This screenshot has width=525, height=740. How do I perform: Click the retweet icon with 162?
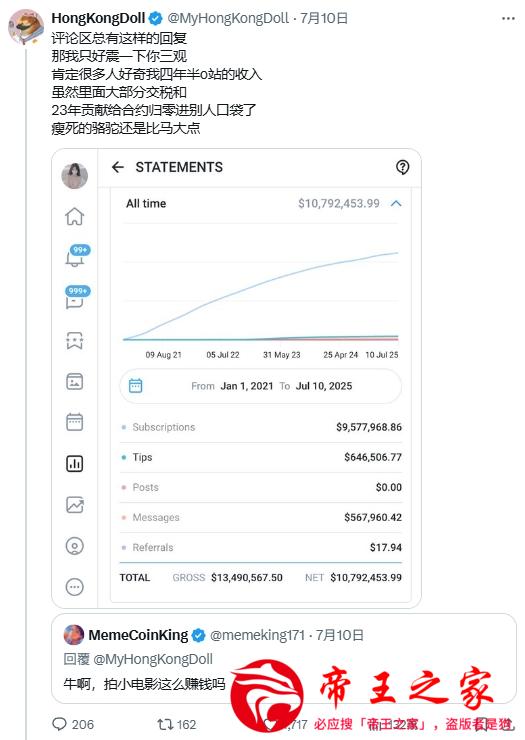pos(165,724)
